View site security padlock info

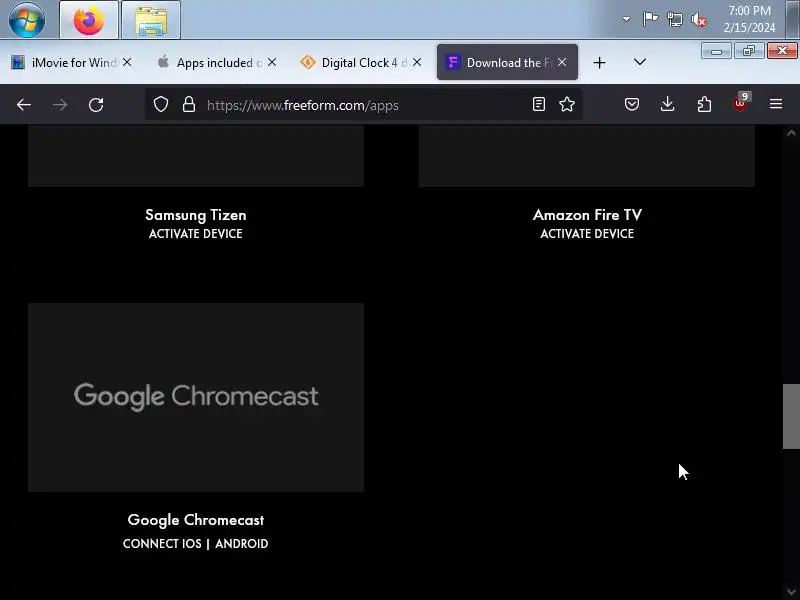(189, 105)
